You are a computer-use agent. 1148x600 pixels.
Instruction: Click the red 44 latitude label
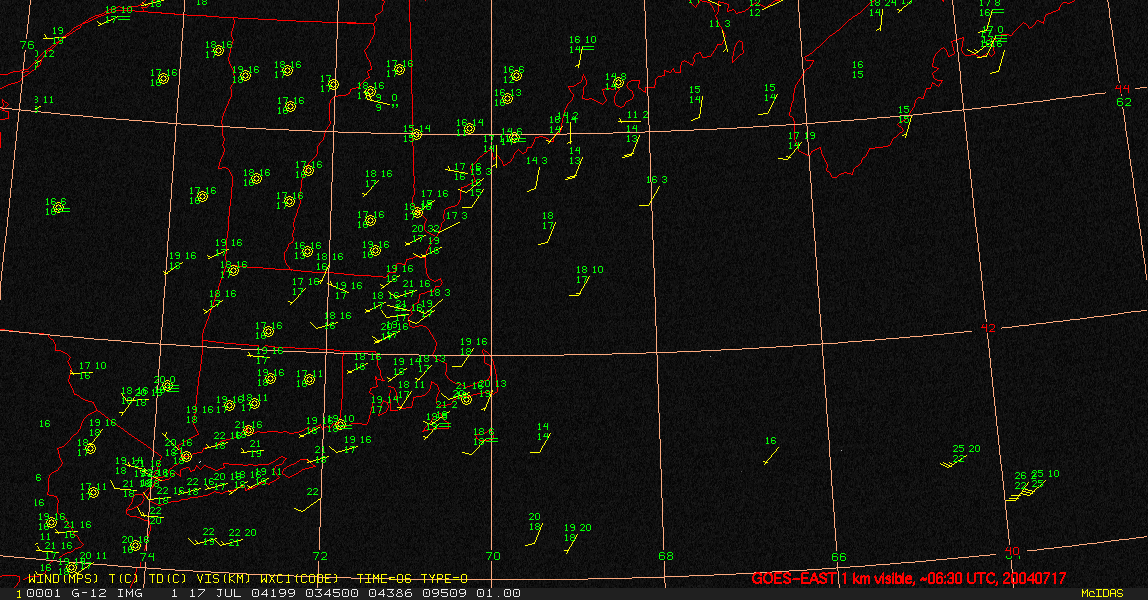[1122, 89]
